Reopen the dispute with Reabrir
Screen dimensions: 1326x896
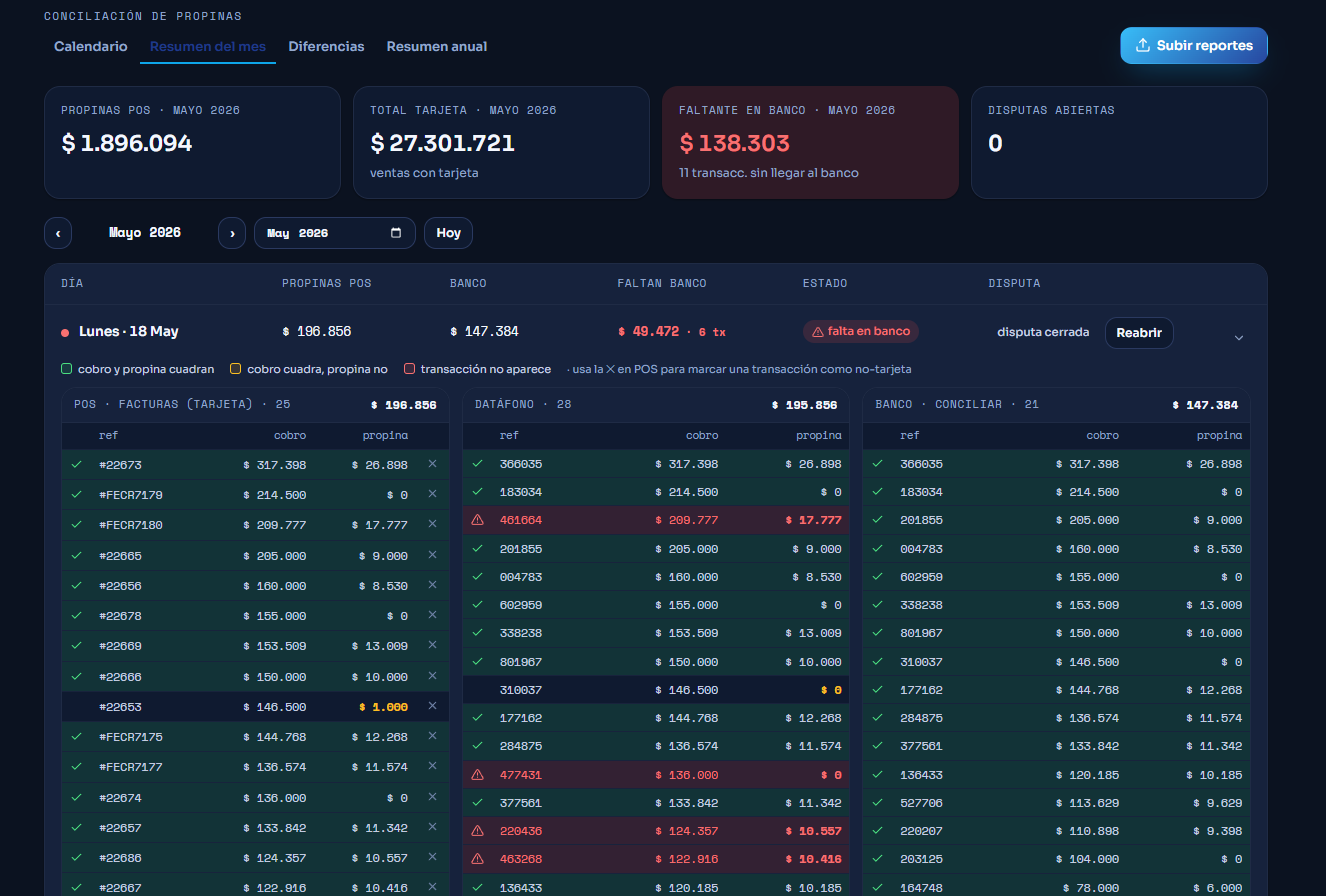click(1139, 333)
